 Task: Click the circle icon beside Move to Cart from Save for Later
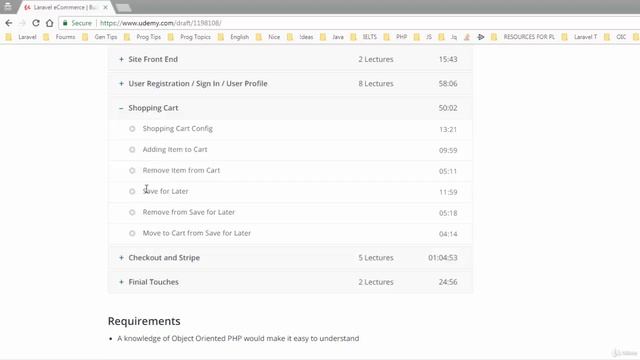point(132,233)
